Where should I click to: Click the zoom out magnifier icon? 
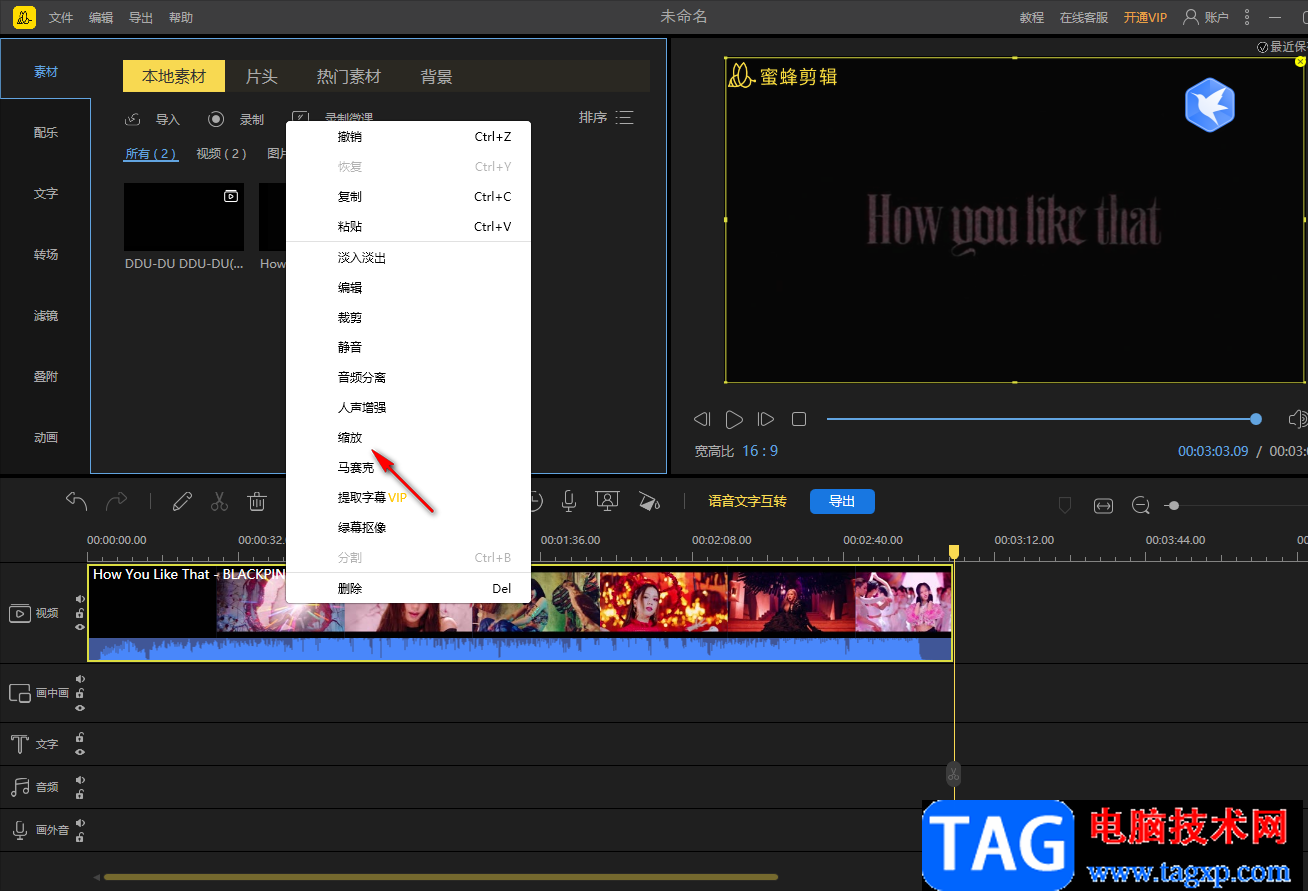[1141, 506]
